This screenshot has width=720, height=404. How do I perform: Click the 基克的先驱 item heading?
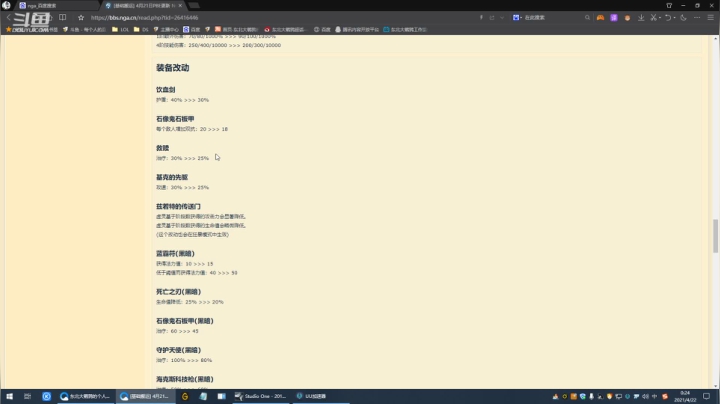point(172,177)
